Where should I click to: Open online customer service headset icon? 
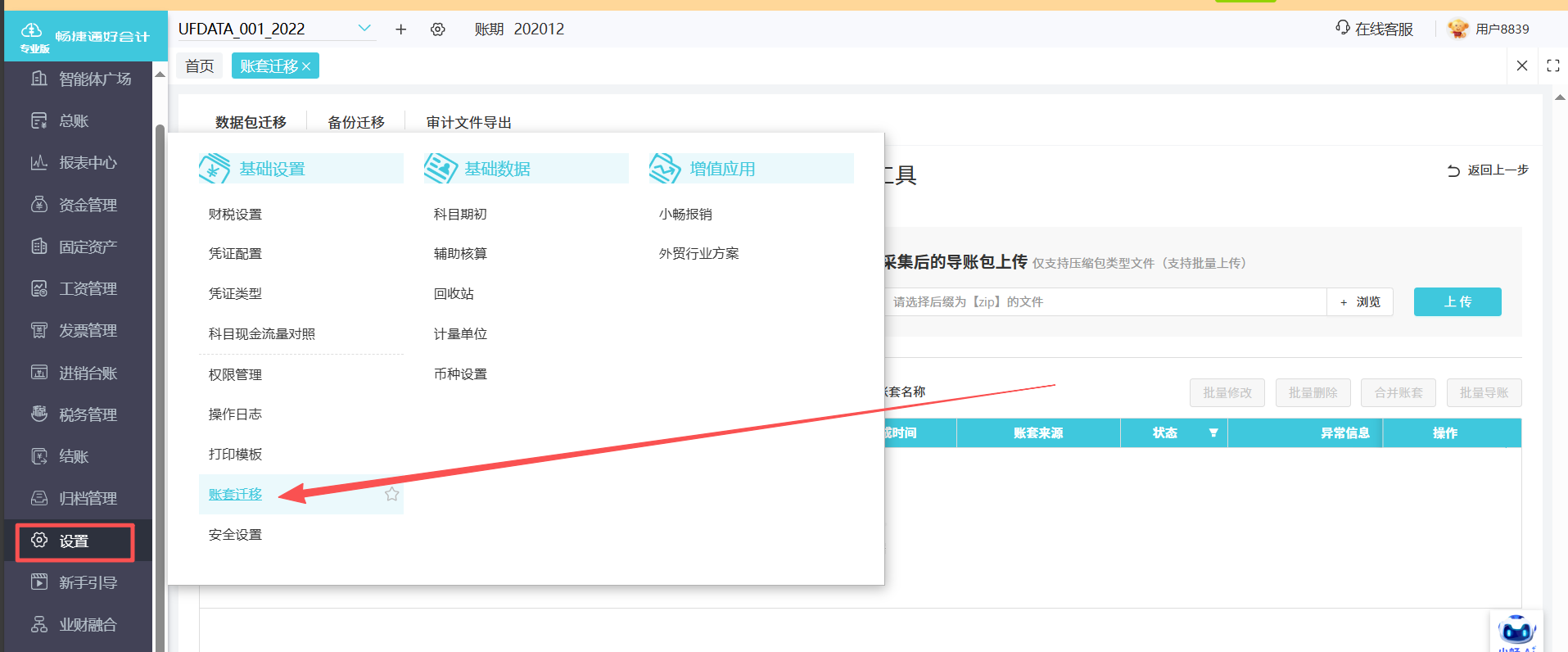(1343, 28)
